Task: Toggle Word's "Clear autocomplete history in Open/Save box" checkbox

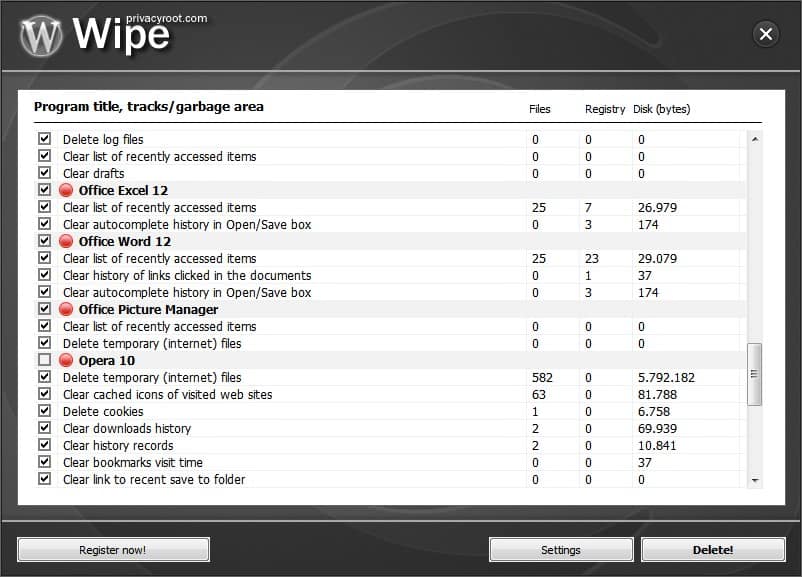Action: 44,292
